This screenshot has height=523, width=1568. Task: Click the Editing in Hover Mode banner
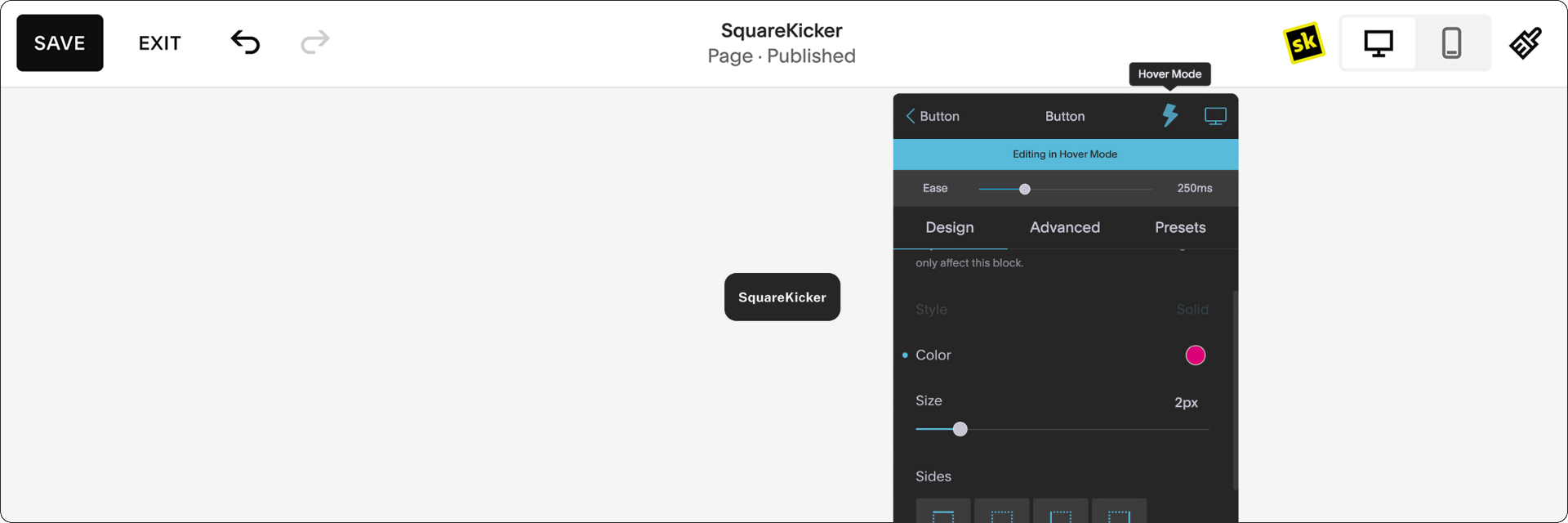1065,154
